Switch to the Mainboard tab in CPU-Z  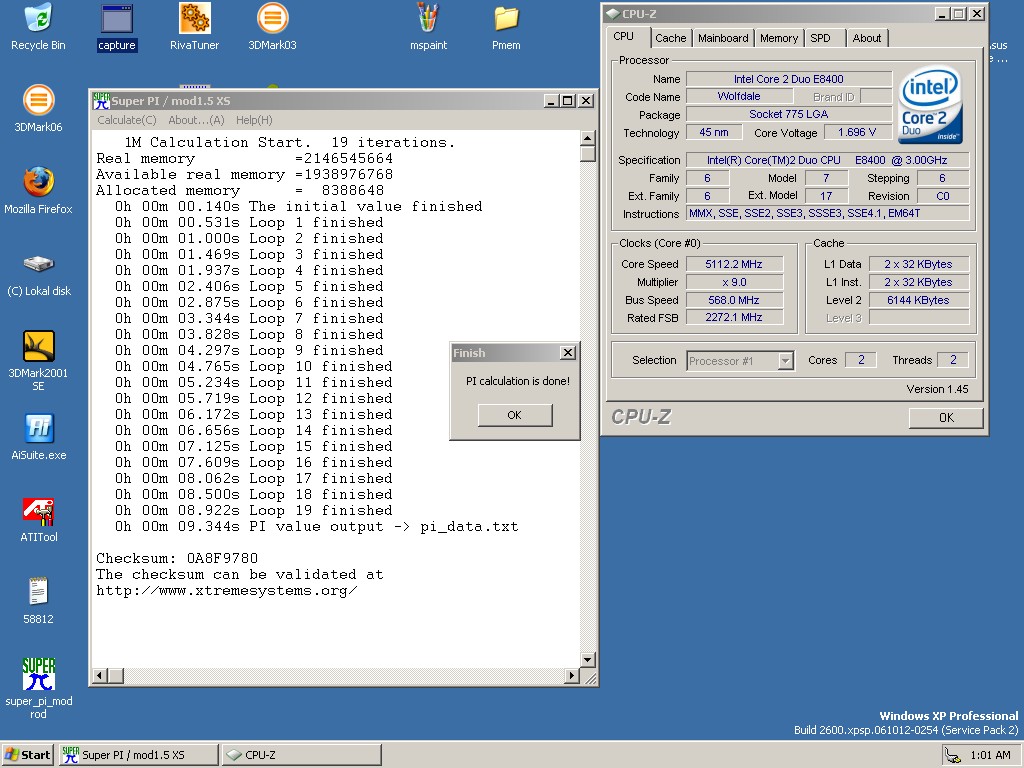723,38
